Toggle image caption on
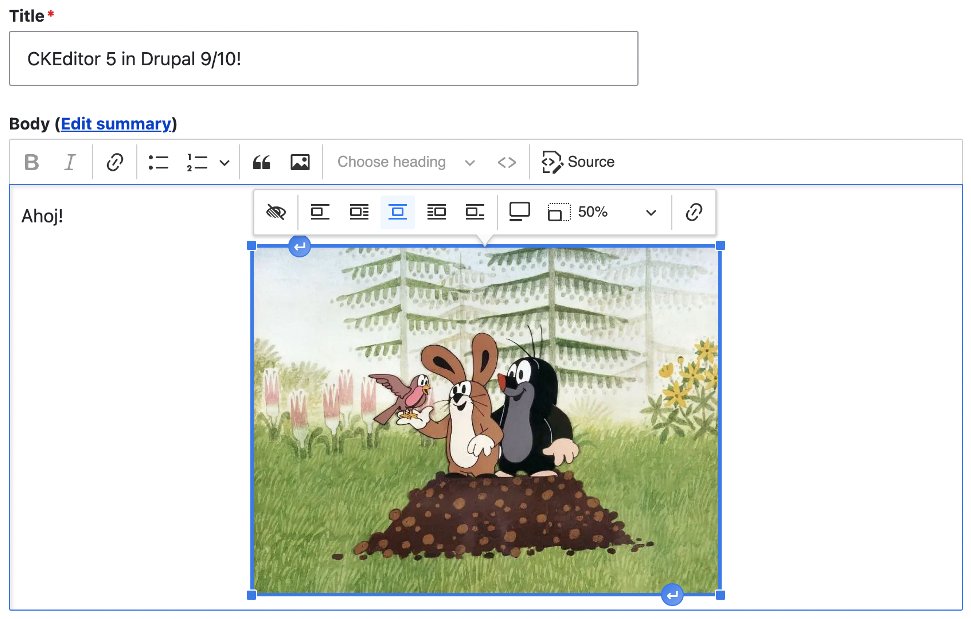 point(519,212)
